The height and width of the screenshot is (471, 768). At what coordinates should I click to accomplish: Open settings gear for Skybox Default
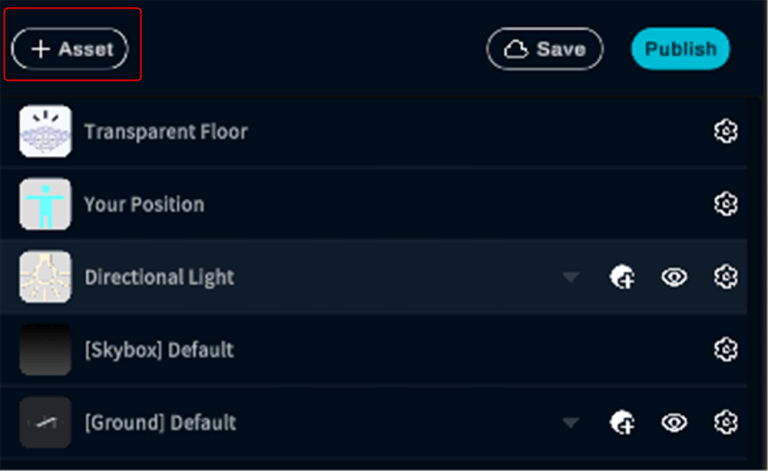[726, 350]
